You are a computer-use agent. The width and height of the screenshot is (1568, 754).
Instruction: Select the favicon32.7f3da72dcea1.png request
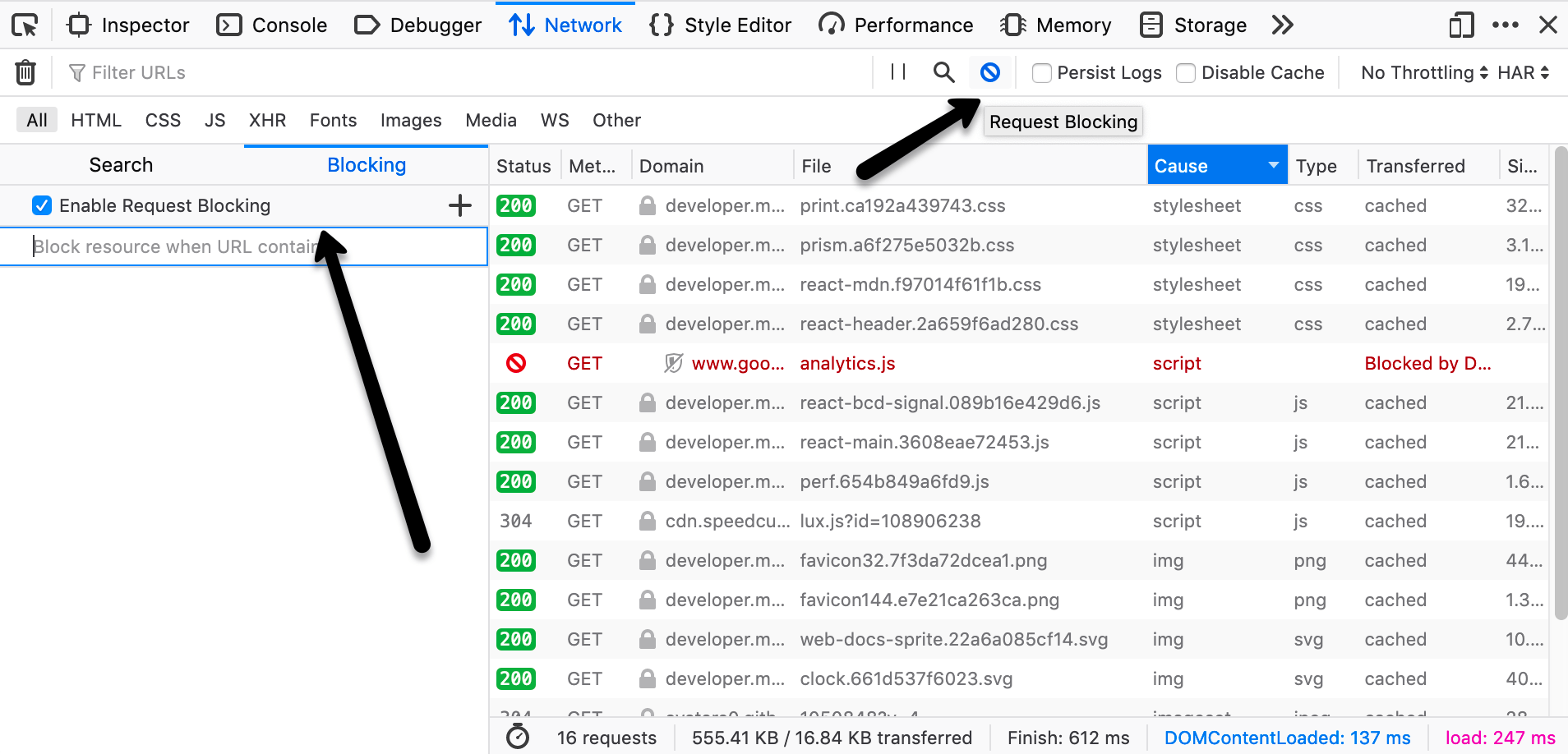click(x=1019, y=560)
